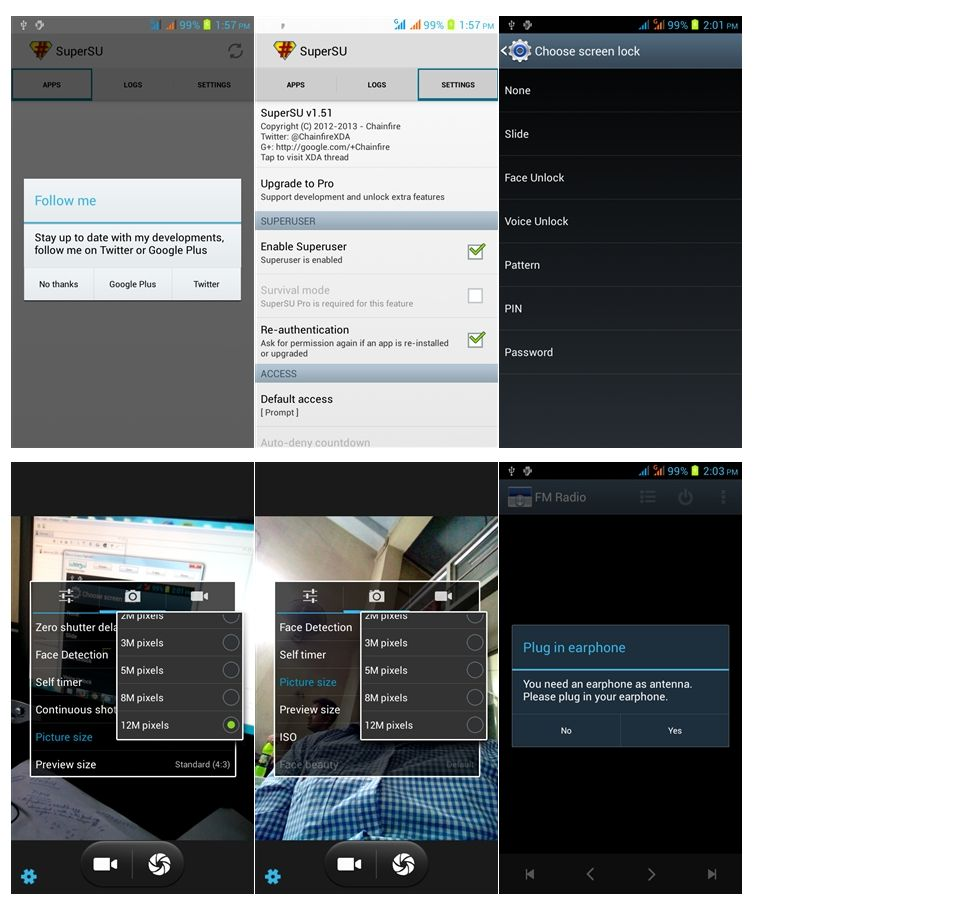Open video camcorder tab in camera menu listing ISO

444,596
